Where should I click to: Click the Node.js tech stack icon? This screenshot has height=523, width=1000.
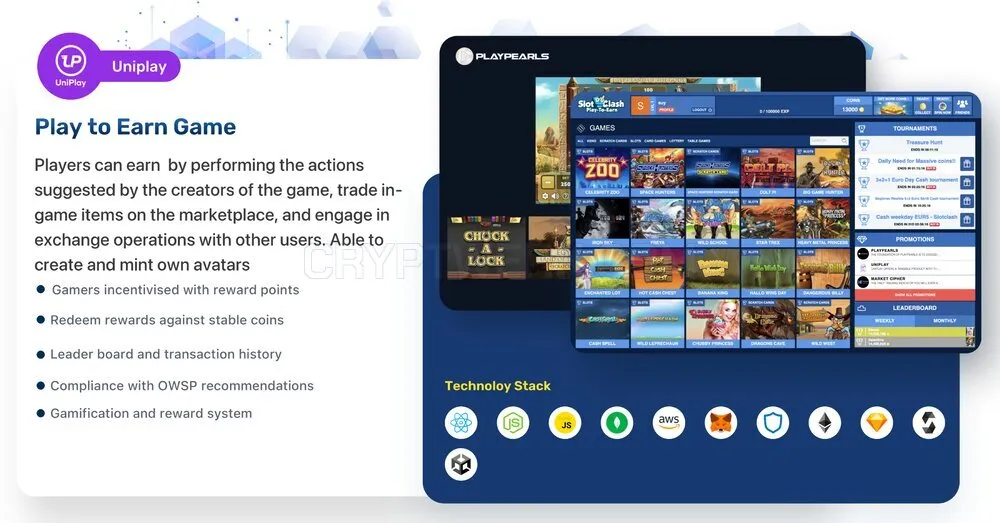point(513,422)
